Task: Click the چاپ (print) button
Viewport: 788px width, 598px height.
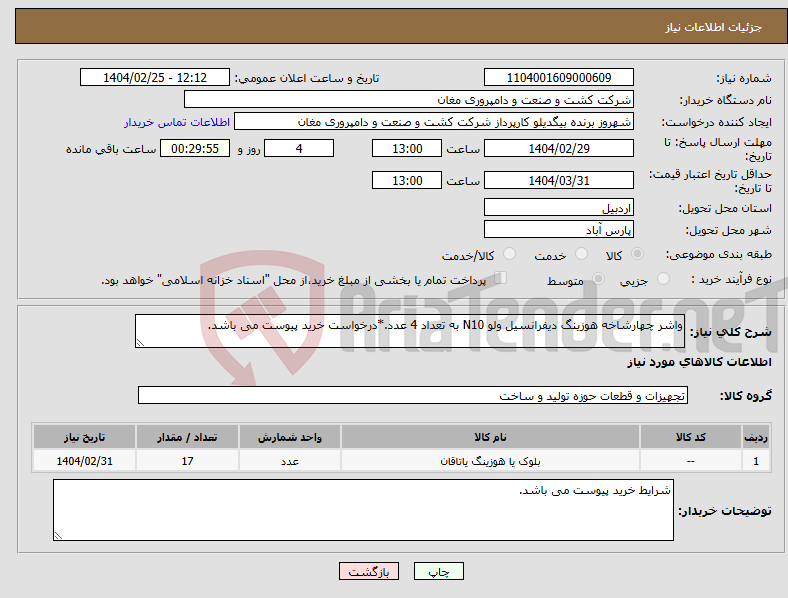Action: click(x=438, y=571)
